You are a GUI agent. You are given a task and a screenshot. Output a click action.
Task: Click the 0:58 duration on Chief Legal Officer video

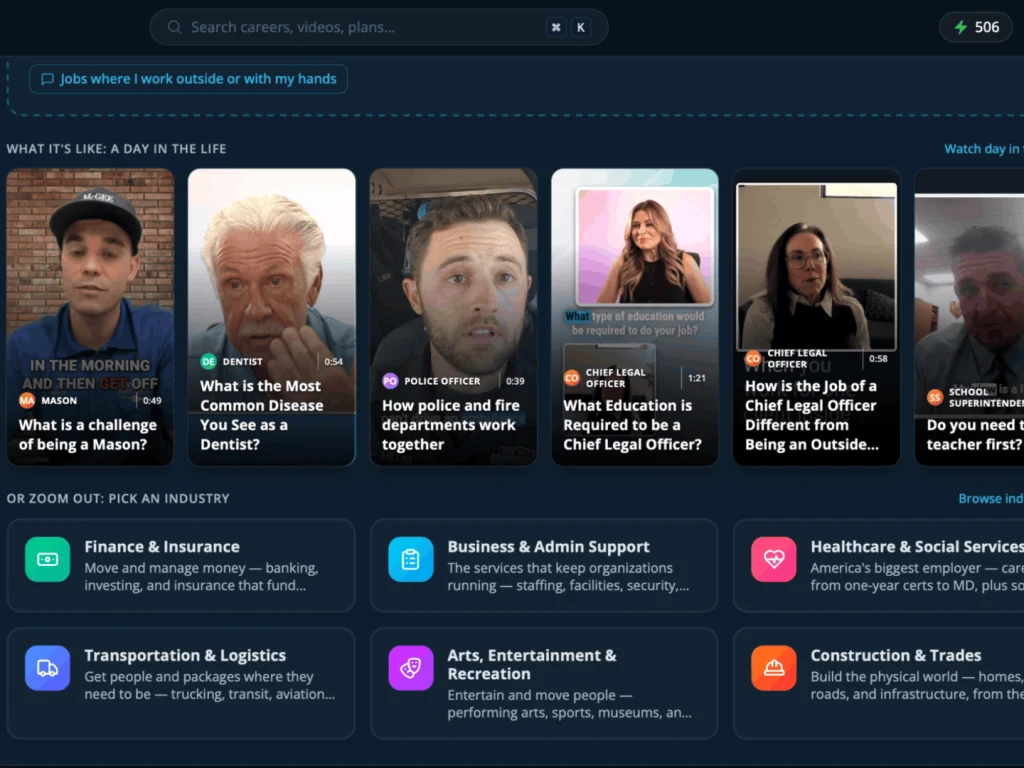[x=878, y=358]
